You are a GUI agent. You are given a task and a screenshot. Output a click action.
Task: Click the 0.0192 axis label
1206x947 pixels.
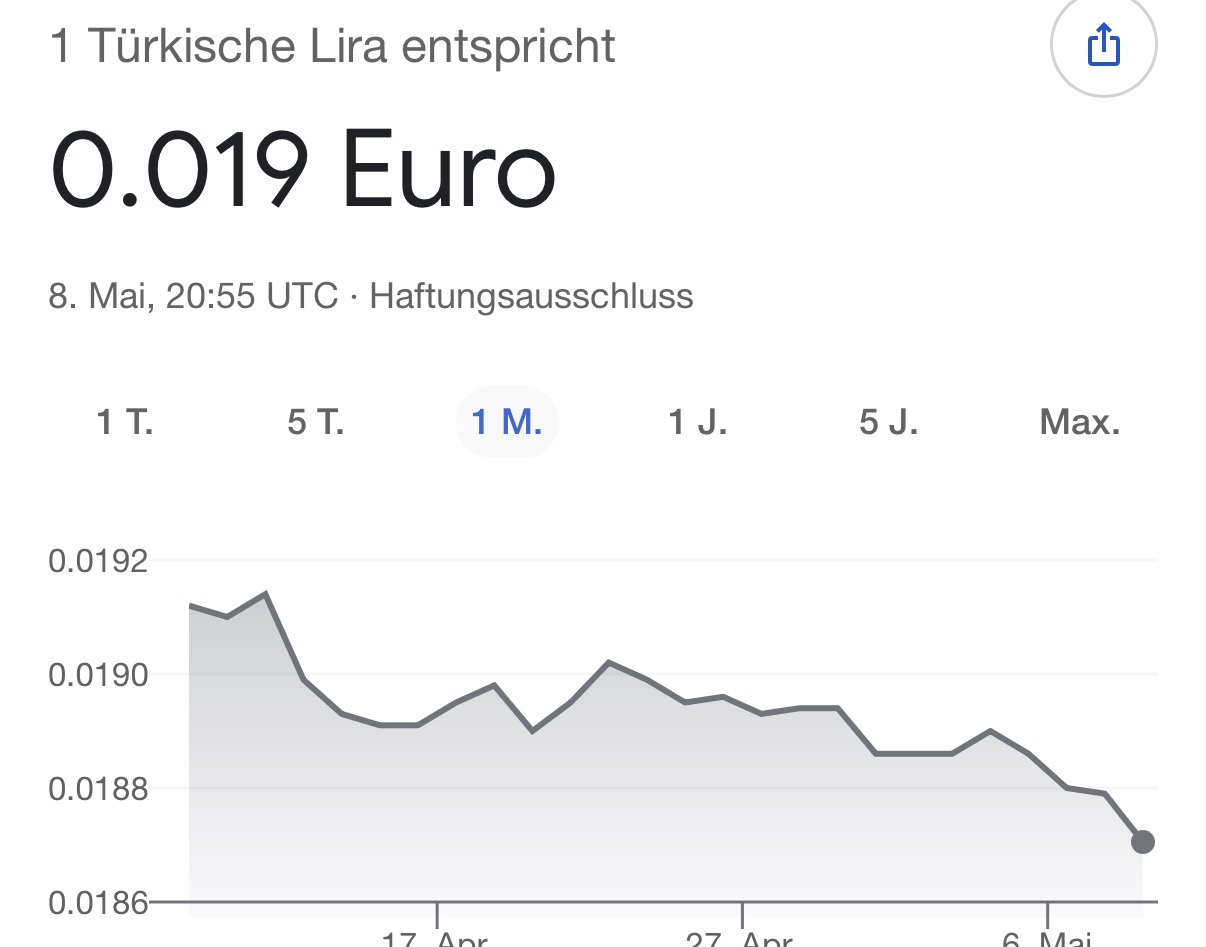tap(98, 561)
